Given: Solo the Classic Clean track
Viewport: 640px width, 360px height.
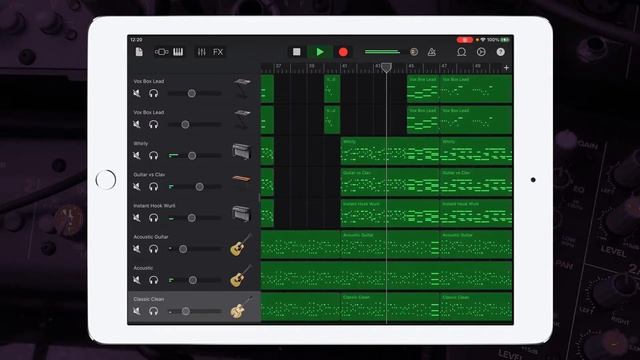Looking at the screenshot, I should [153, 311].
